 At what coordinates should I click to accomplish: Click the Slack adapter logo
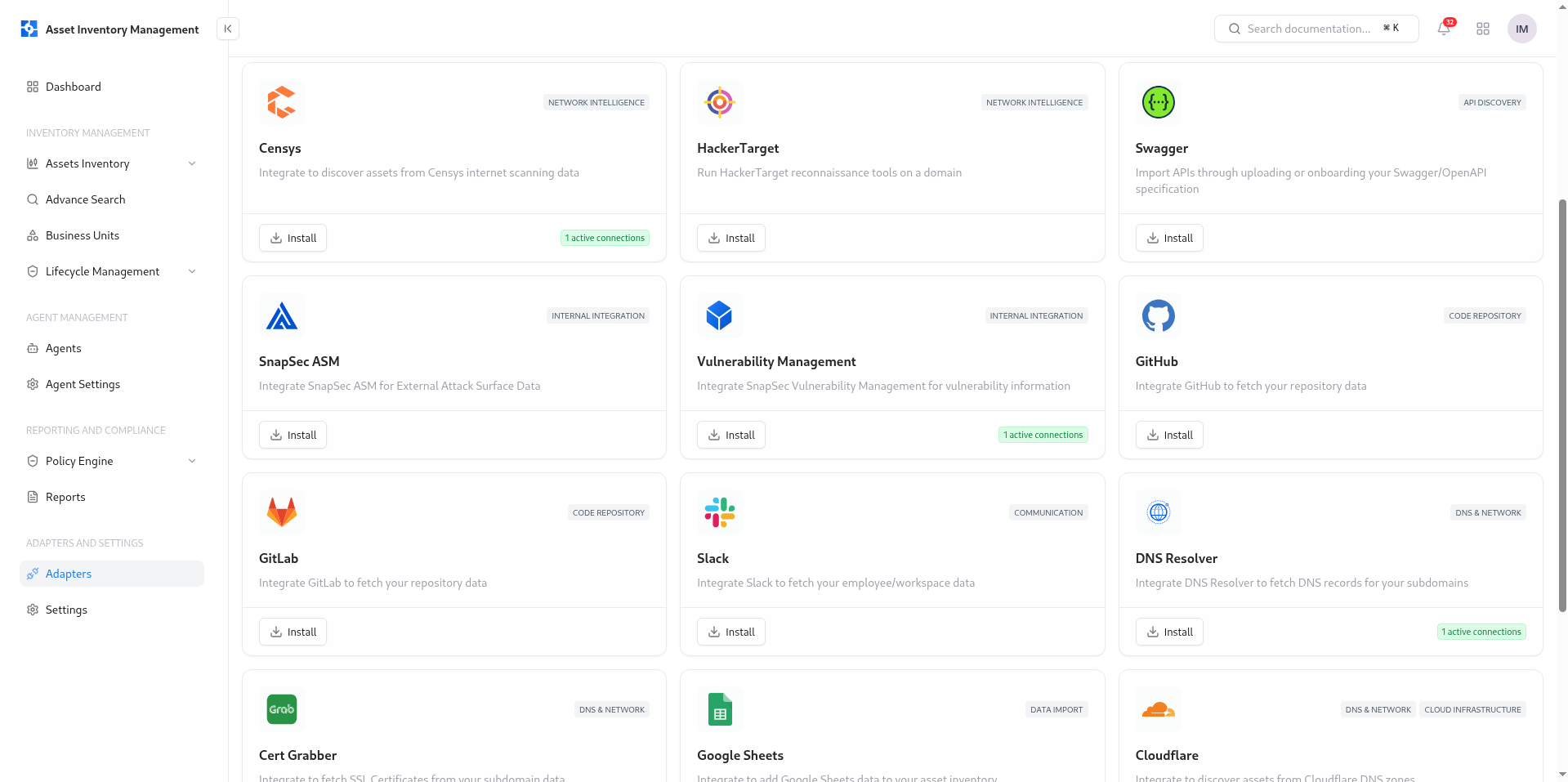[719, 512]
